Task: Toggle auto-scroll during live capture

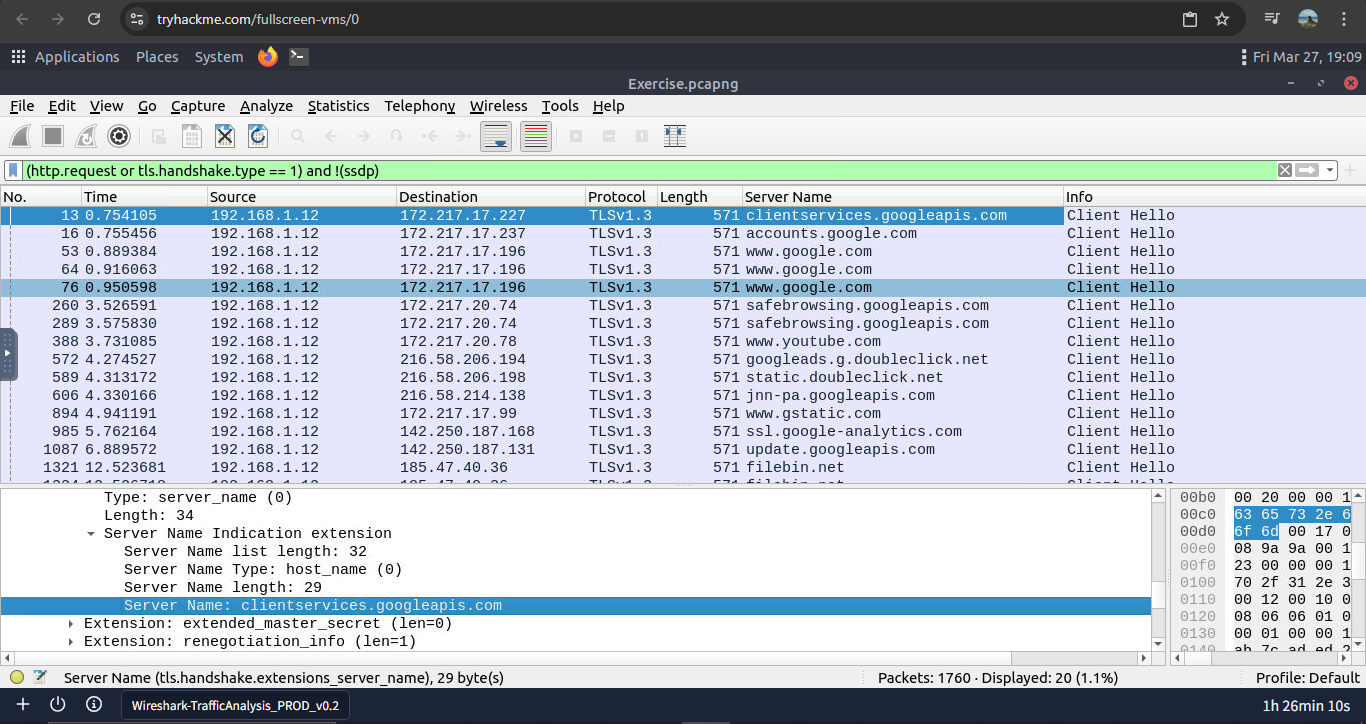Action: click(x=496, y=136)
